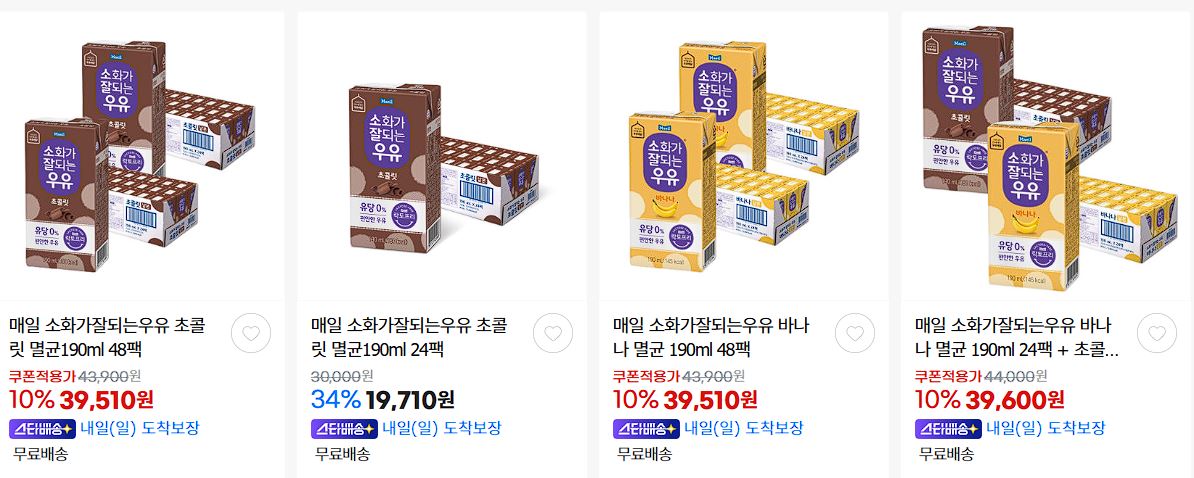This screenshot has height=478, width=1194.
Task: Add banana plus chocolate combo to wishlist
Action: (x=1157, y=333)
